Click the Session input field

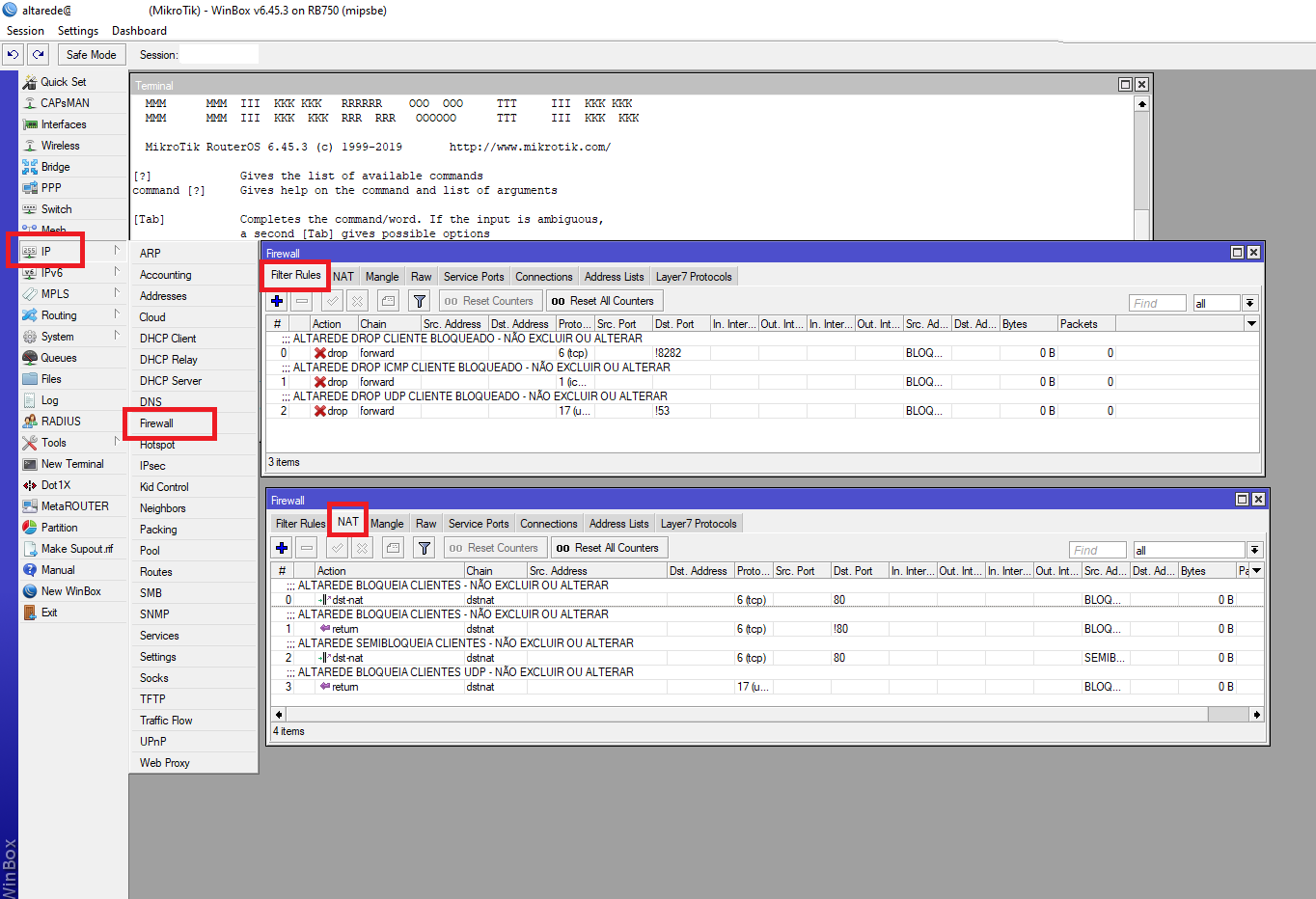(x=219, y=55)
